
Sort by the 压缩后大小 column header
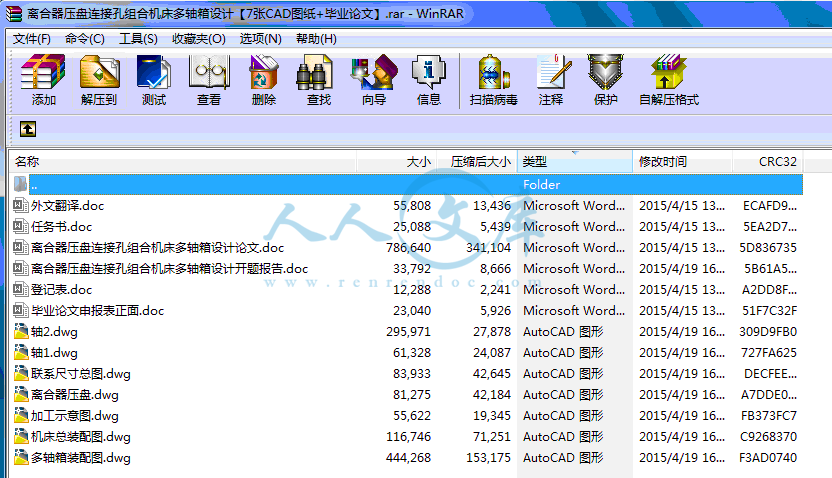click(x=476, y=161)
